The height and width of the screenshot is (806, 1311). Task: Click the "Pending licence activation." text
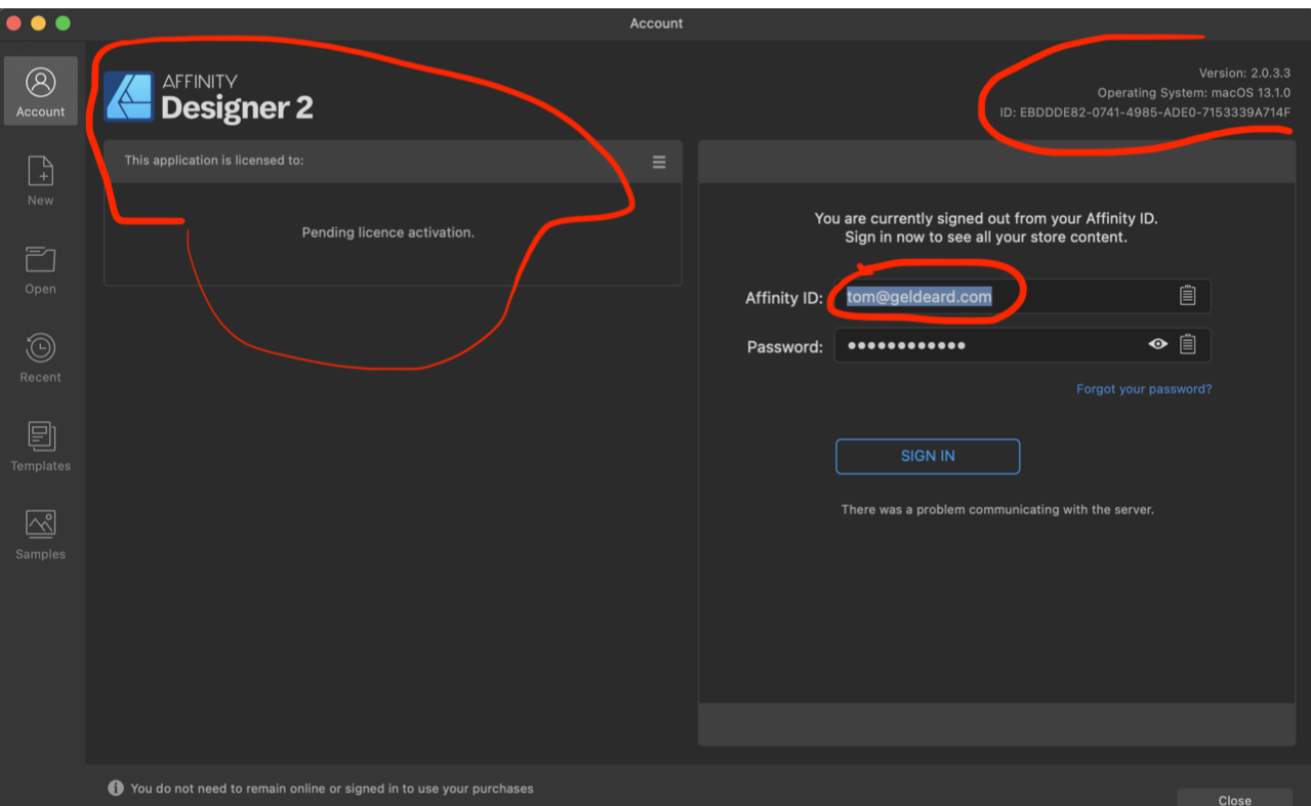point(388,232)
